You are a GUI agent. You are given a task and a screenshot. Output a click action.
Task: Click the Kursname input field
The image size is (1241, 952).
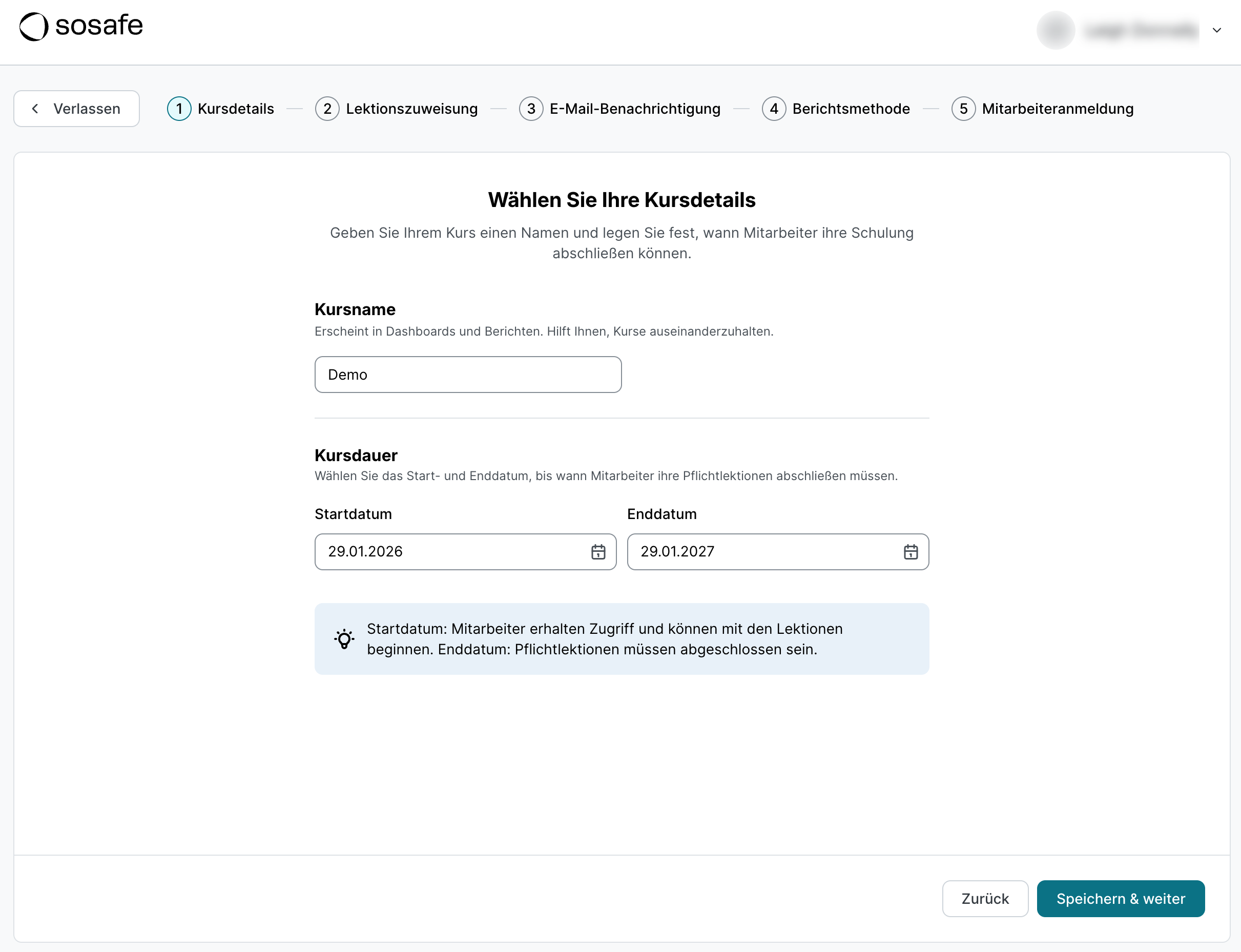[x=468, y=375]
